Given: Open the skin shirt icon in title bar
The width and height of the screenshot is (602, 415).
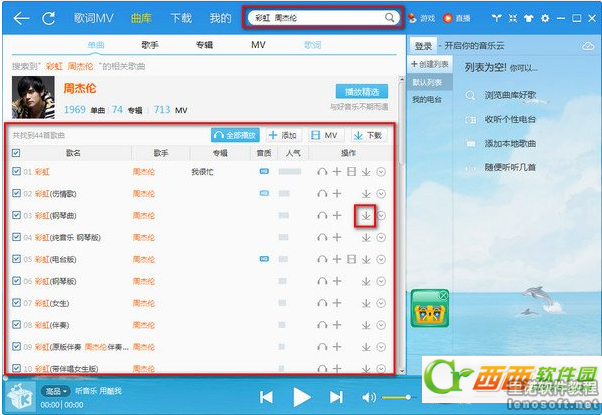Looking at the screenshot, I should pyautogui.click(x=529, y=18).
